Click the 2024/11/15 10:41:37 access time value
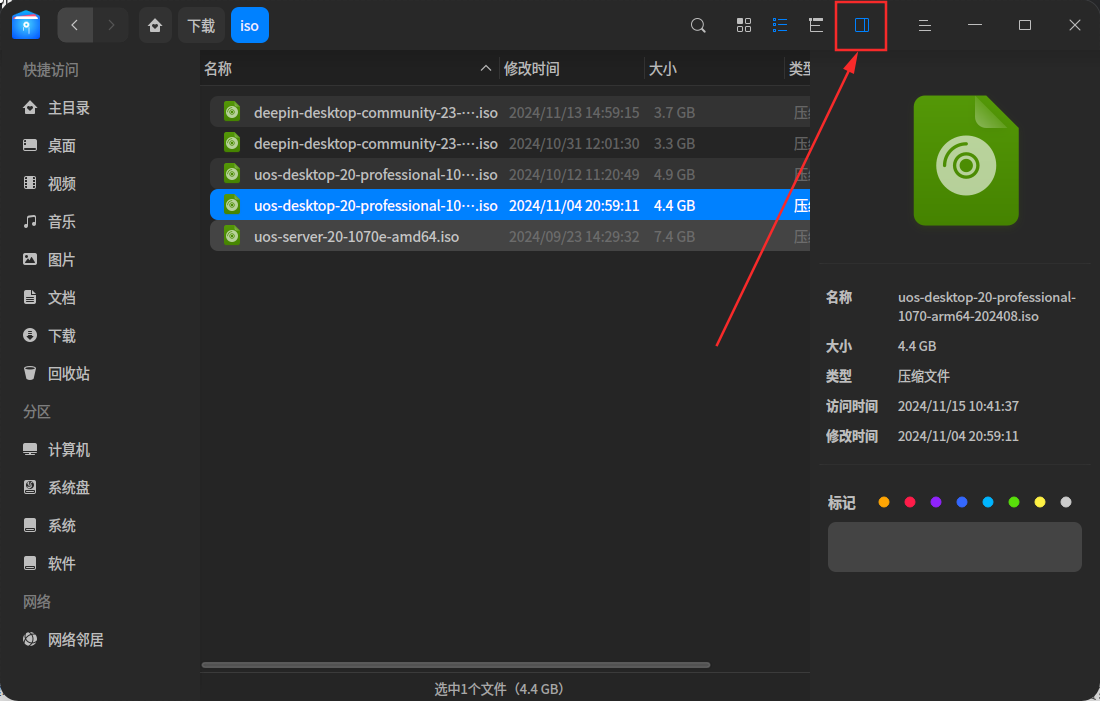The width and height of the screenshot is (1100, 701). coord(958,406)
